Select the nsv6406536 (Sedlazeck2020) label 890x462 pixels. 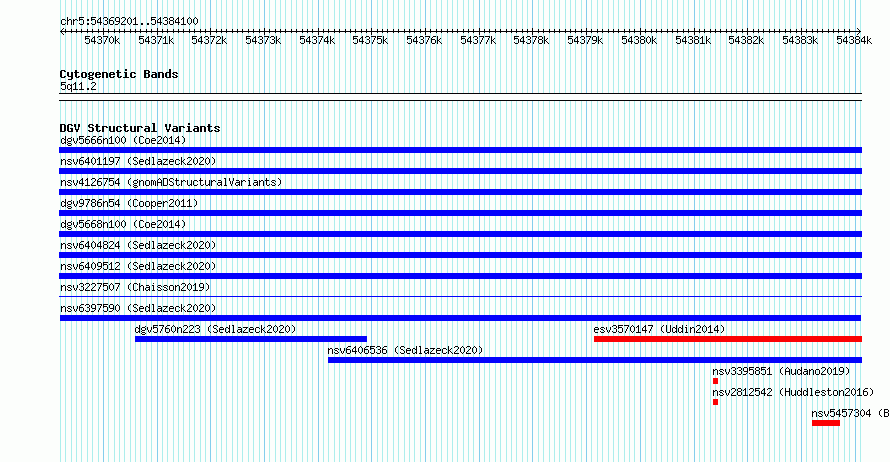click(405, 350)
